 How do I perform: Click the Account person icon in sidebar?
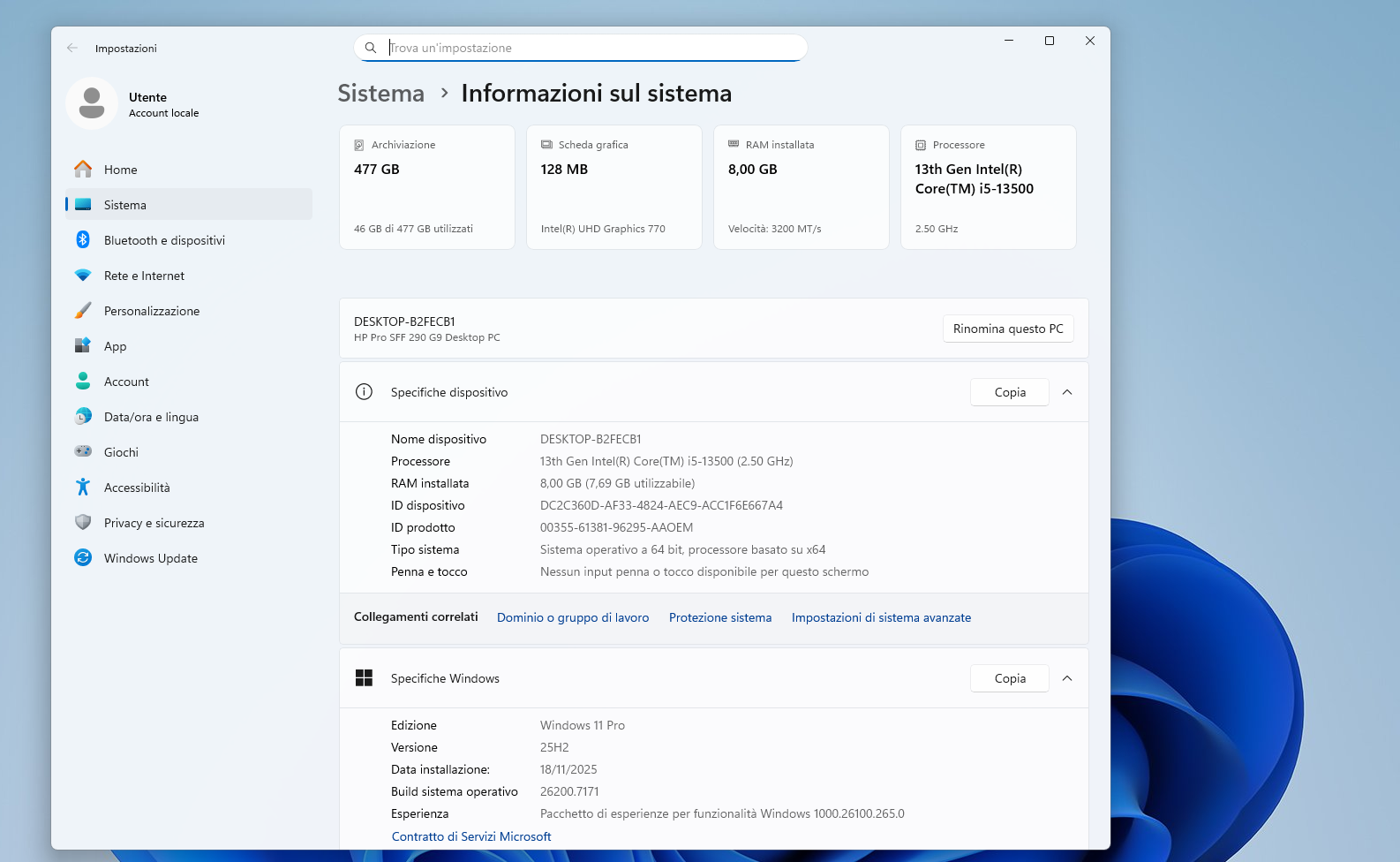[x=83, y=381]
